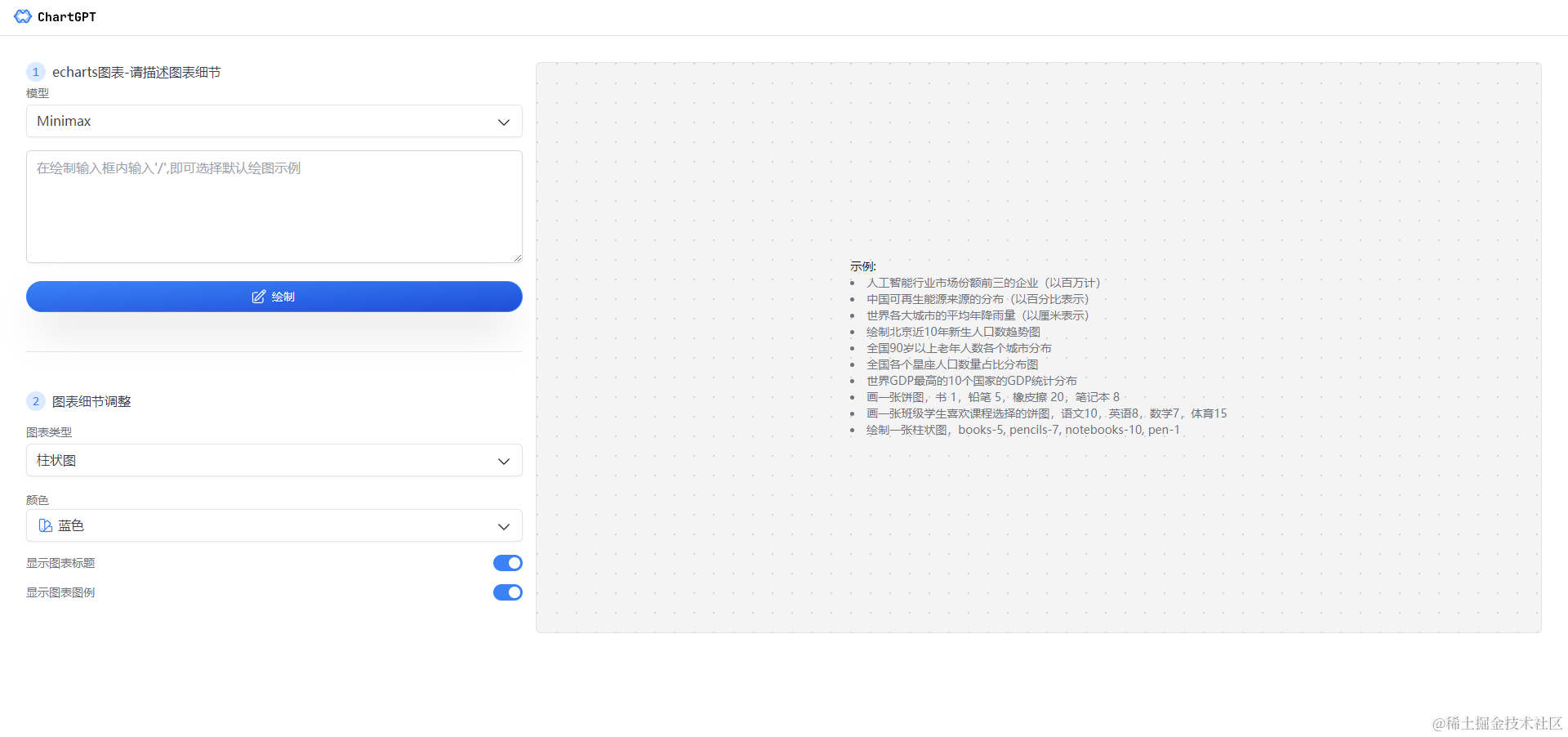
Task: Click the 模型 field label
Action: tap(38, 93)
